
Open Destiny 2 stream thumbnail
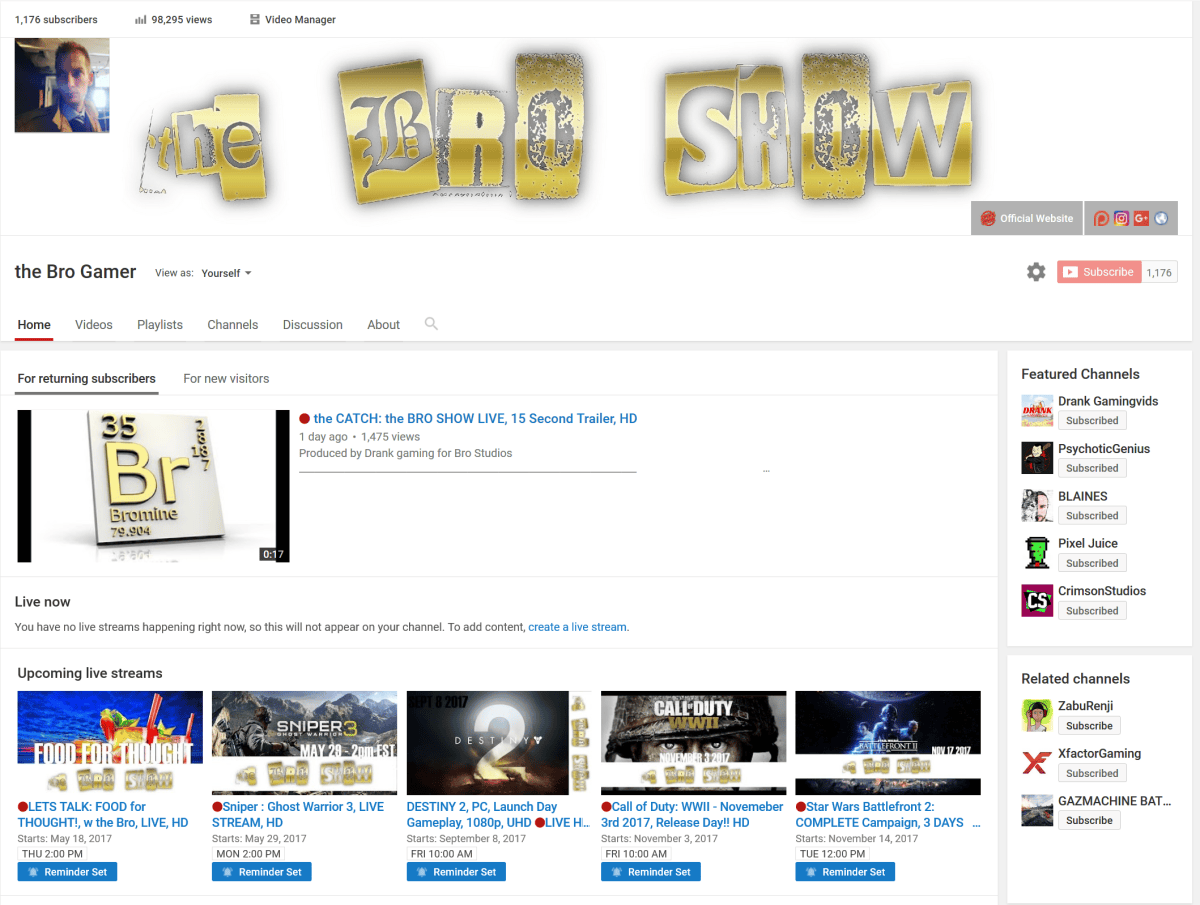coord(499,742)
